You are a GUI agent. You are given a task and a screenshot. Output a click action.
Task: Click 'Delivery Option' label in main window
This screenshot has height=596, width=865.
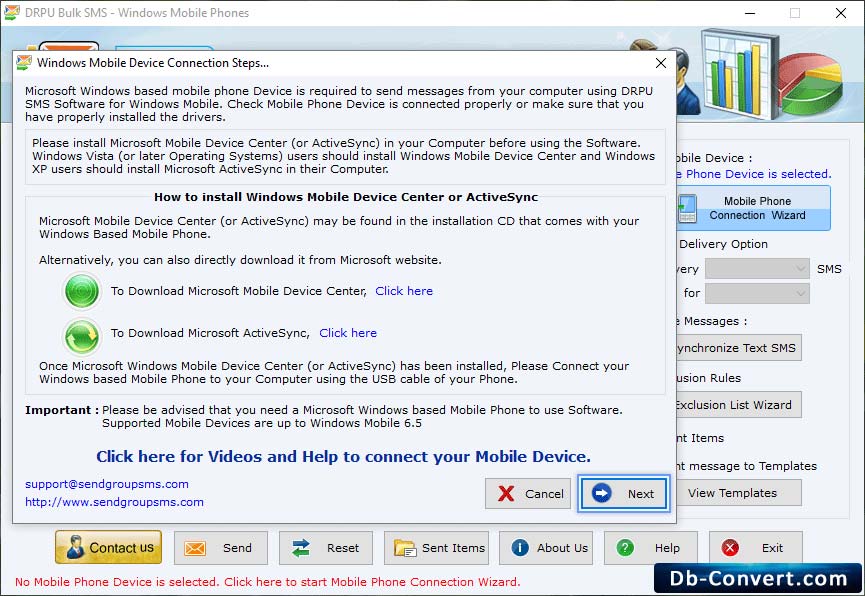coord(723,244)
